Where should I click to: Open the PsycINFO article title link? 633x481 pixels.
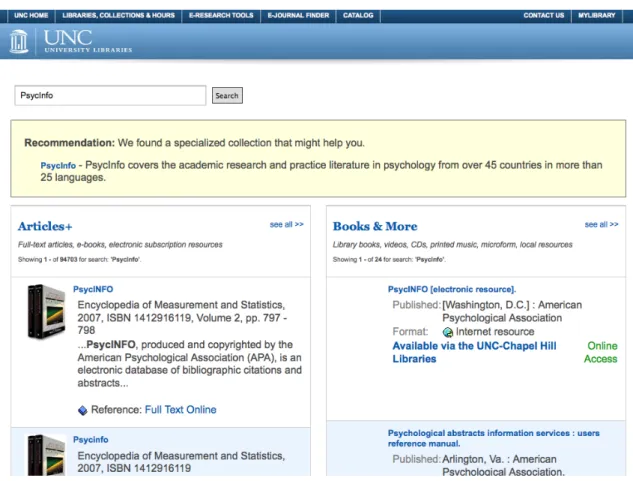(x=93, y=289)
